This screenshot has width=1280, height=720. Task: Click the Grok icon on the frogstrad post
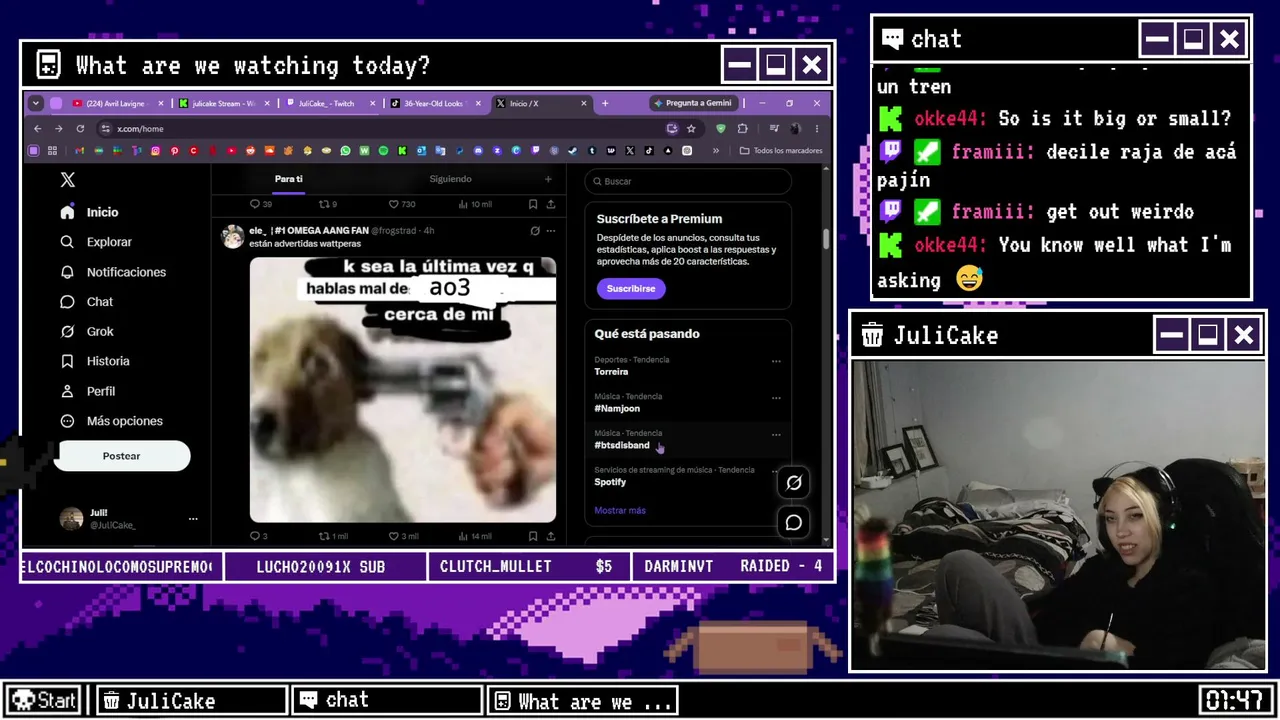pyautogui.click(x=535, y=231)
